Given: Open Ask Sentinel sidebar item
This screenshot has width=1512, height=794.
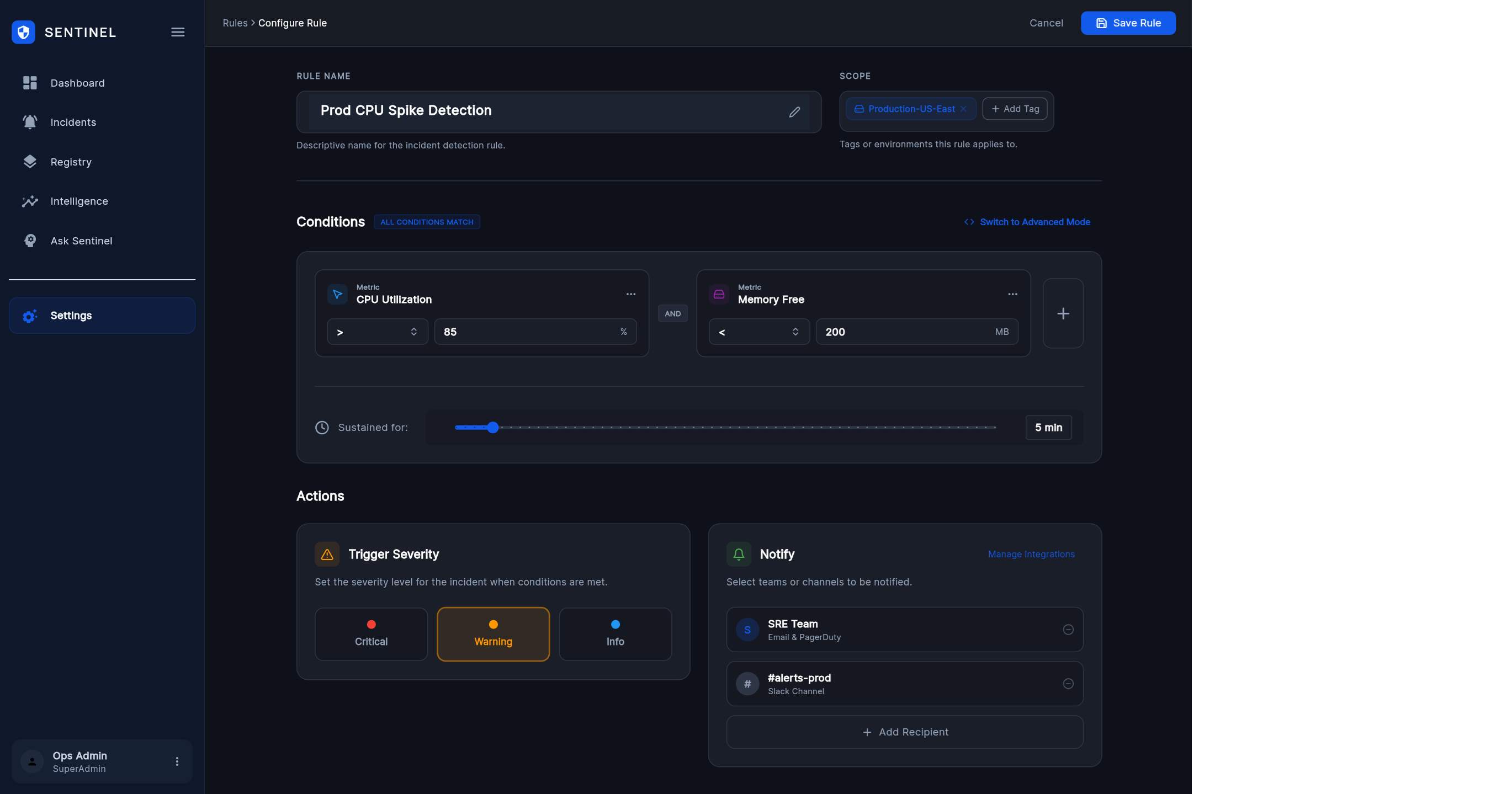Looking at the screenshot, I should coord(81,241).
